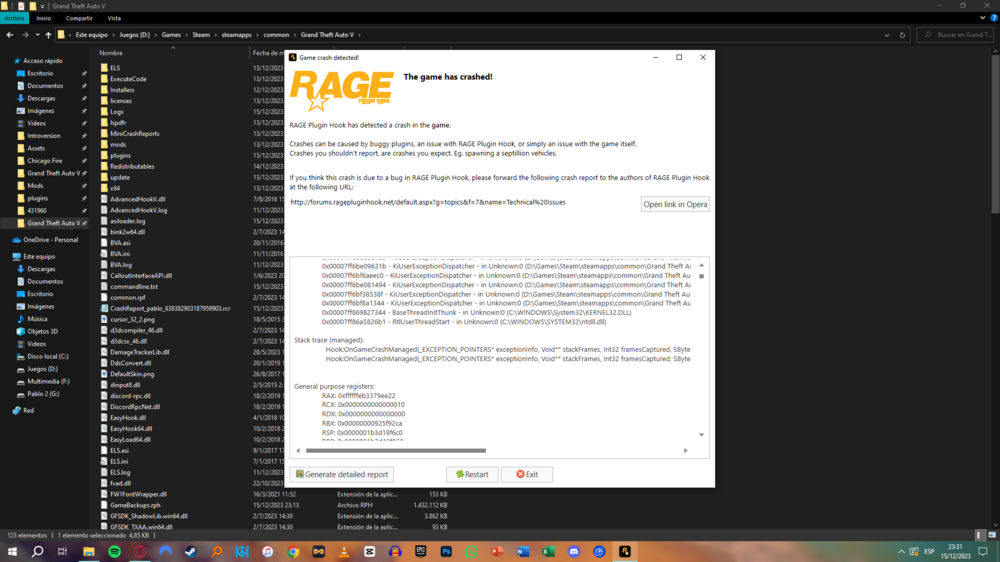Open Juegos (D:) drive in sidebar
Screen dimensions: 1000x562
pyautogui.click(x=42, y=369)
